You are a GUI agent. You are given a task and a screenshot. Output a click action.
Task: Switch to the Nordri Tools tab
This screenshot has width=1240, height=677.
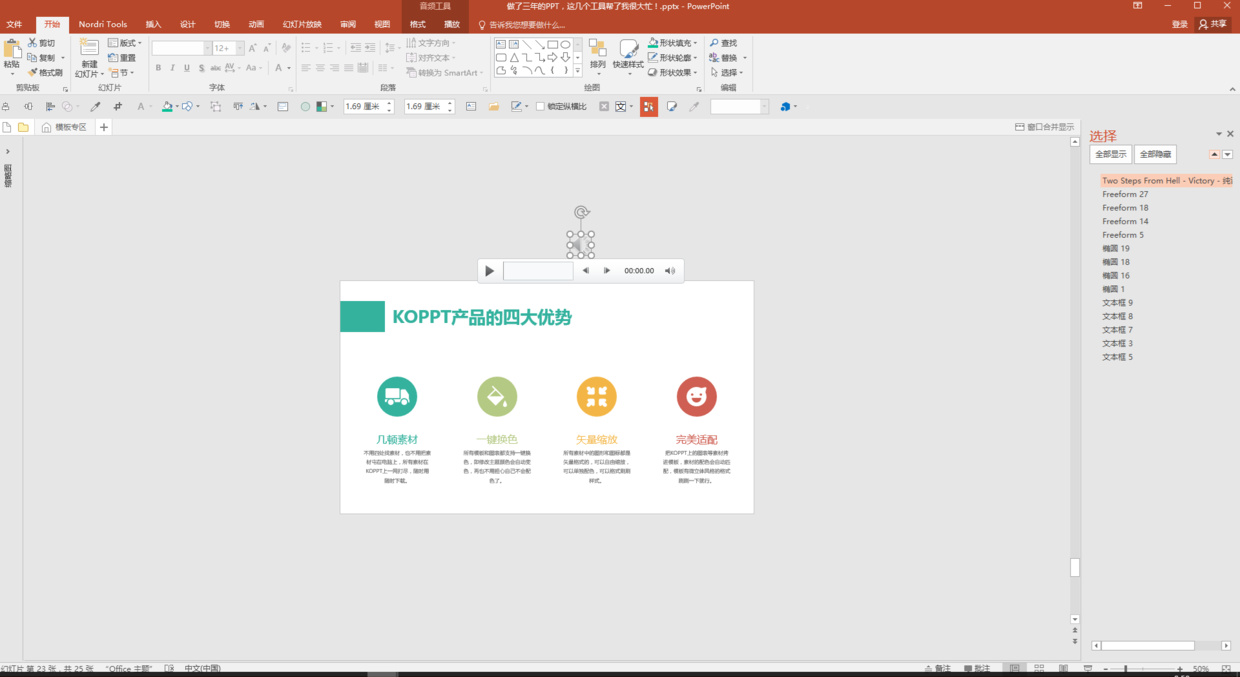point(103,24)
